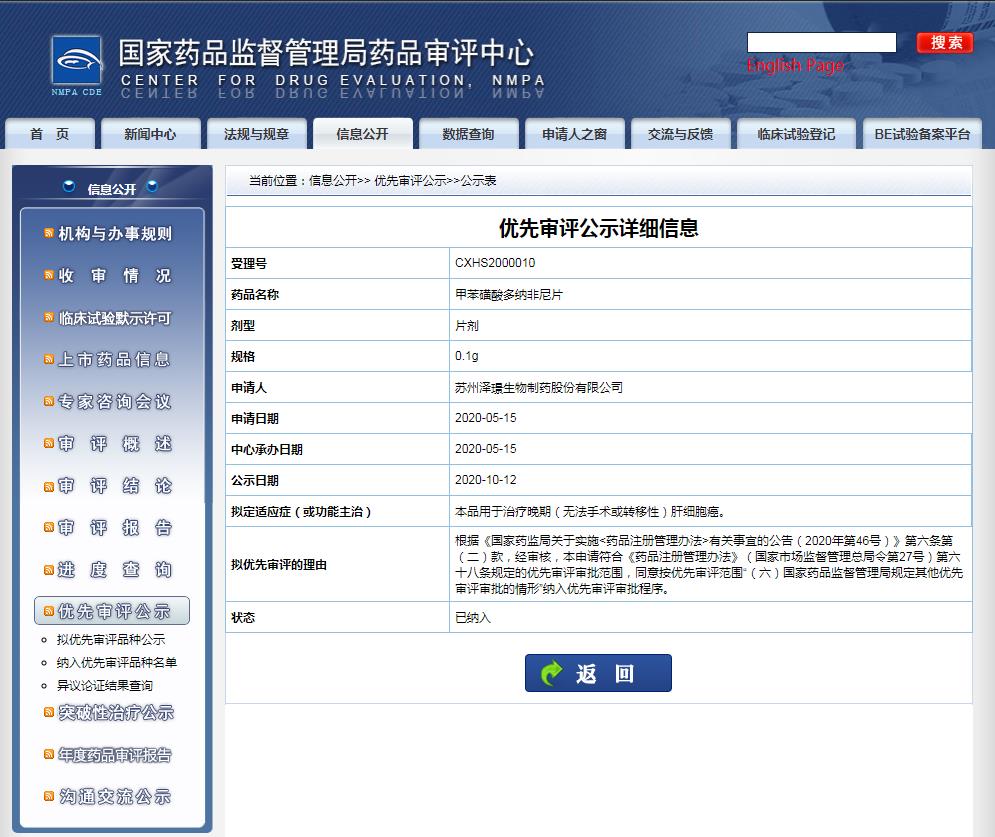Click publication date 2020-10-12

point(485,480)
